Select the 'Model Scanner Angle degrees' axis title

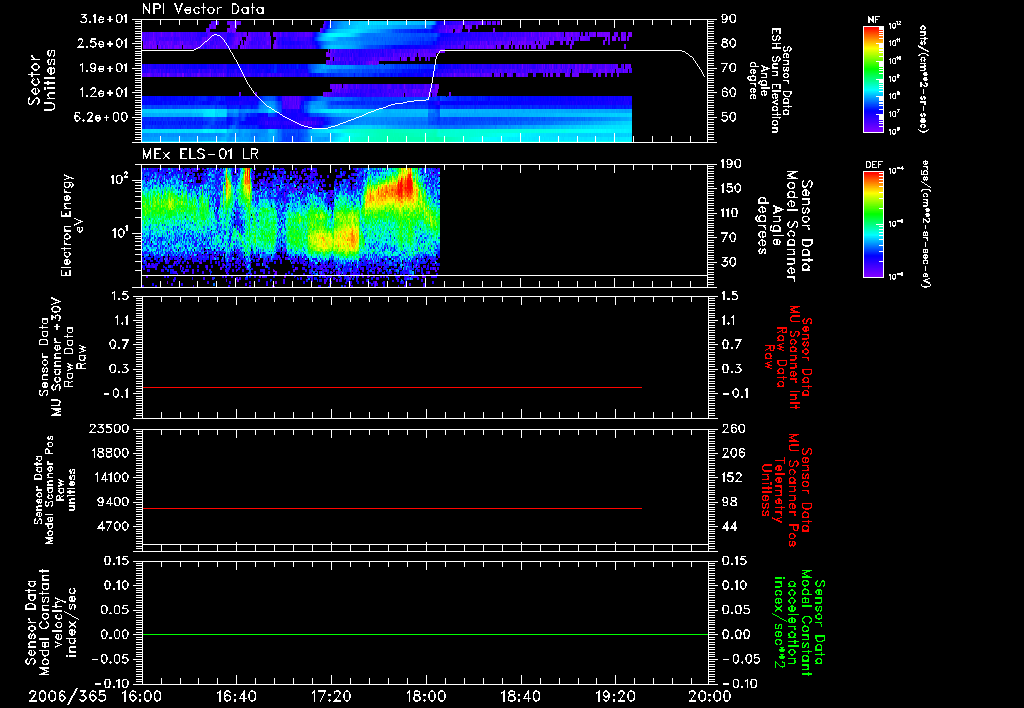[x=784, y=226]
